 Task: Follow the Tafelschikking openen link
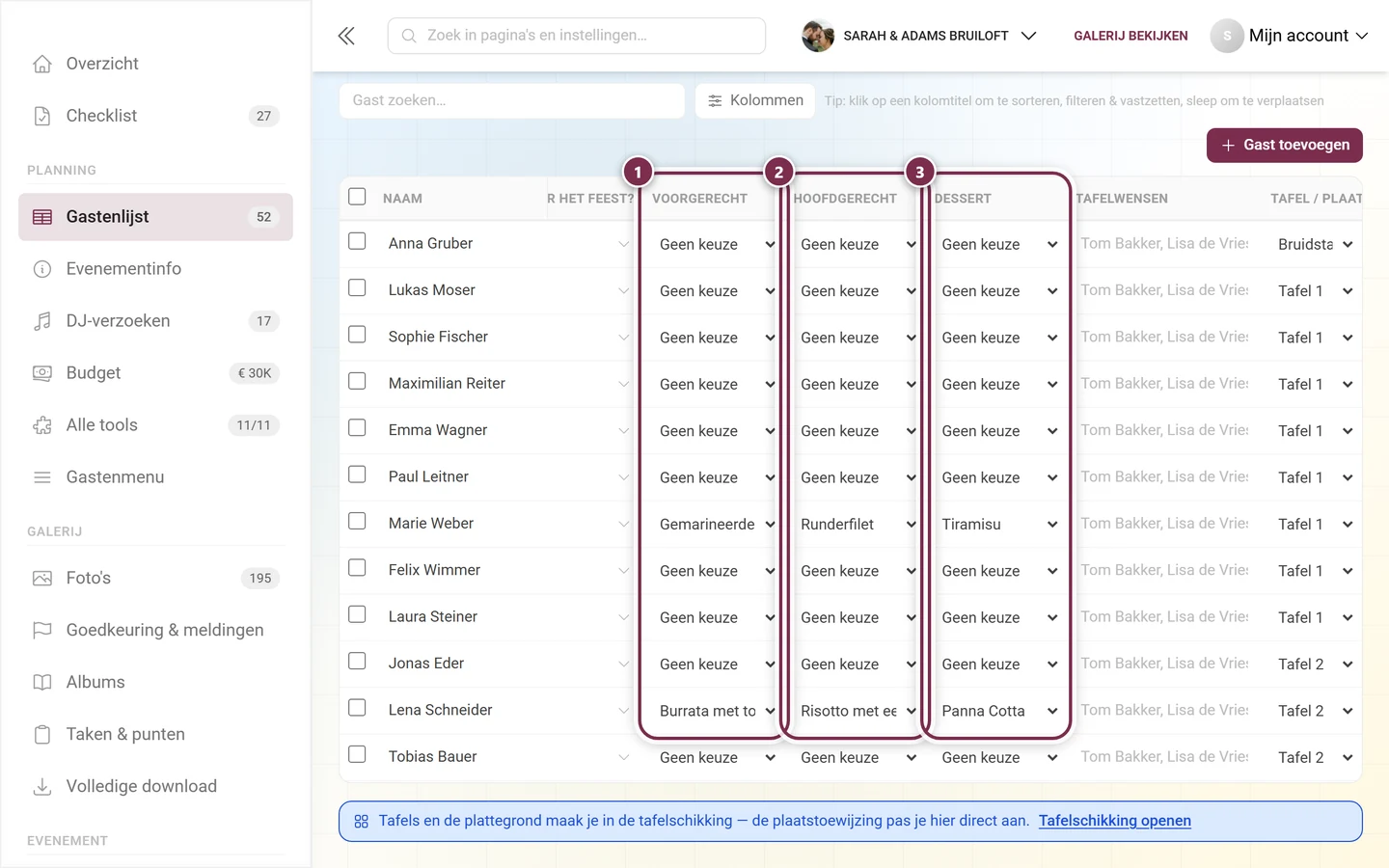1115,821
